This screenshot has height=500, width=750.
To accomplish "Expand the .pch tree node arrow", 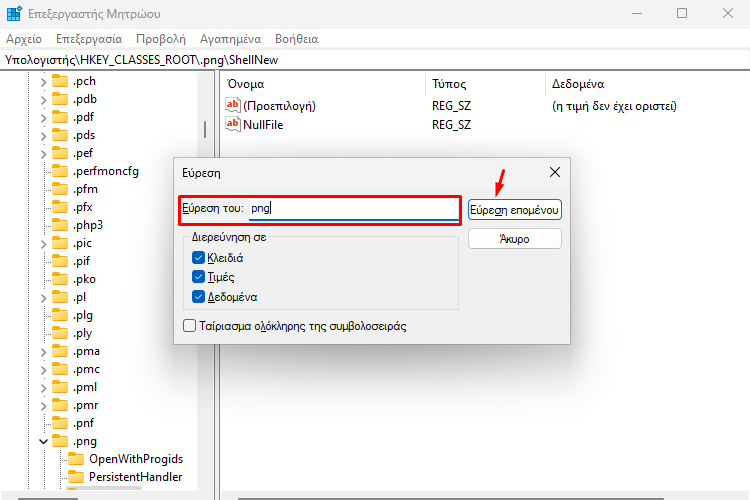I will pyautogui.click(x=43, y=82).
